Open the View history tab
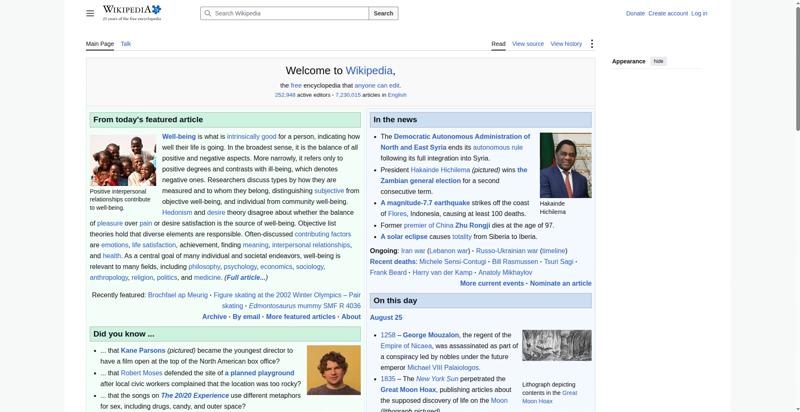 [566, 44]
